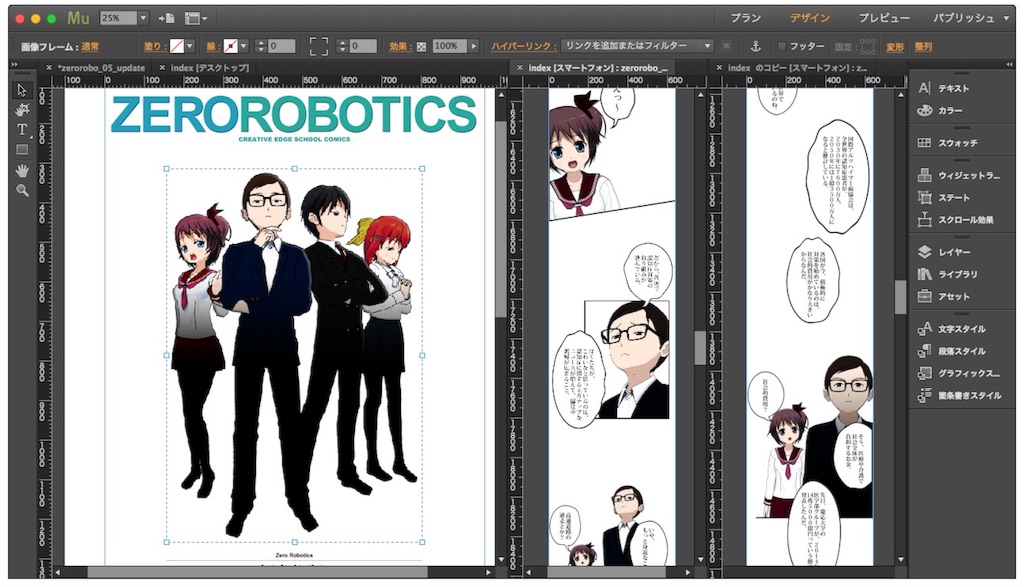Image resolution: width=1024 pixels, height=587 pixels.
Task: Clear the hyperlink with X icon
Action: point(726,46)
